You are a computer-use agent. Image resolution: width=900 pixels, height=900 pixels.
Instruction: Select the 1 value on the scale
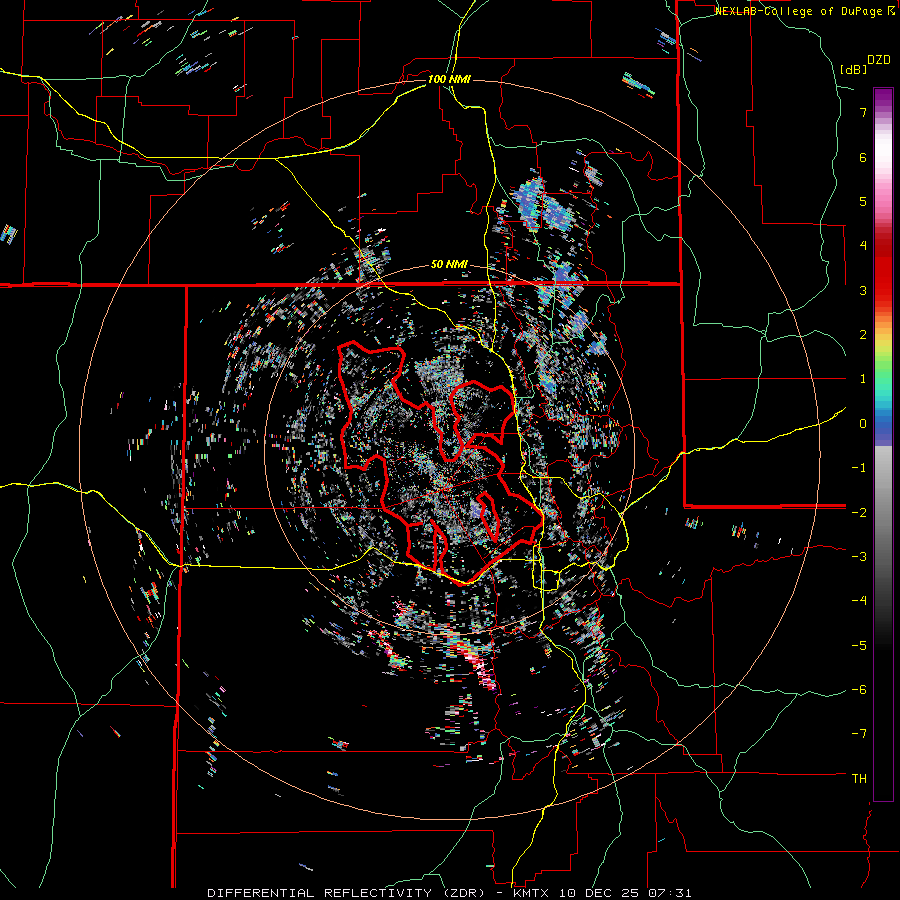point(863,379)
